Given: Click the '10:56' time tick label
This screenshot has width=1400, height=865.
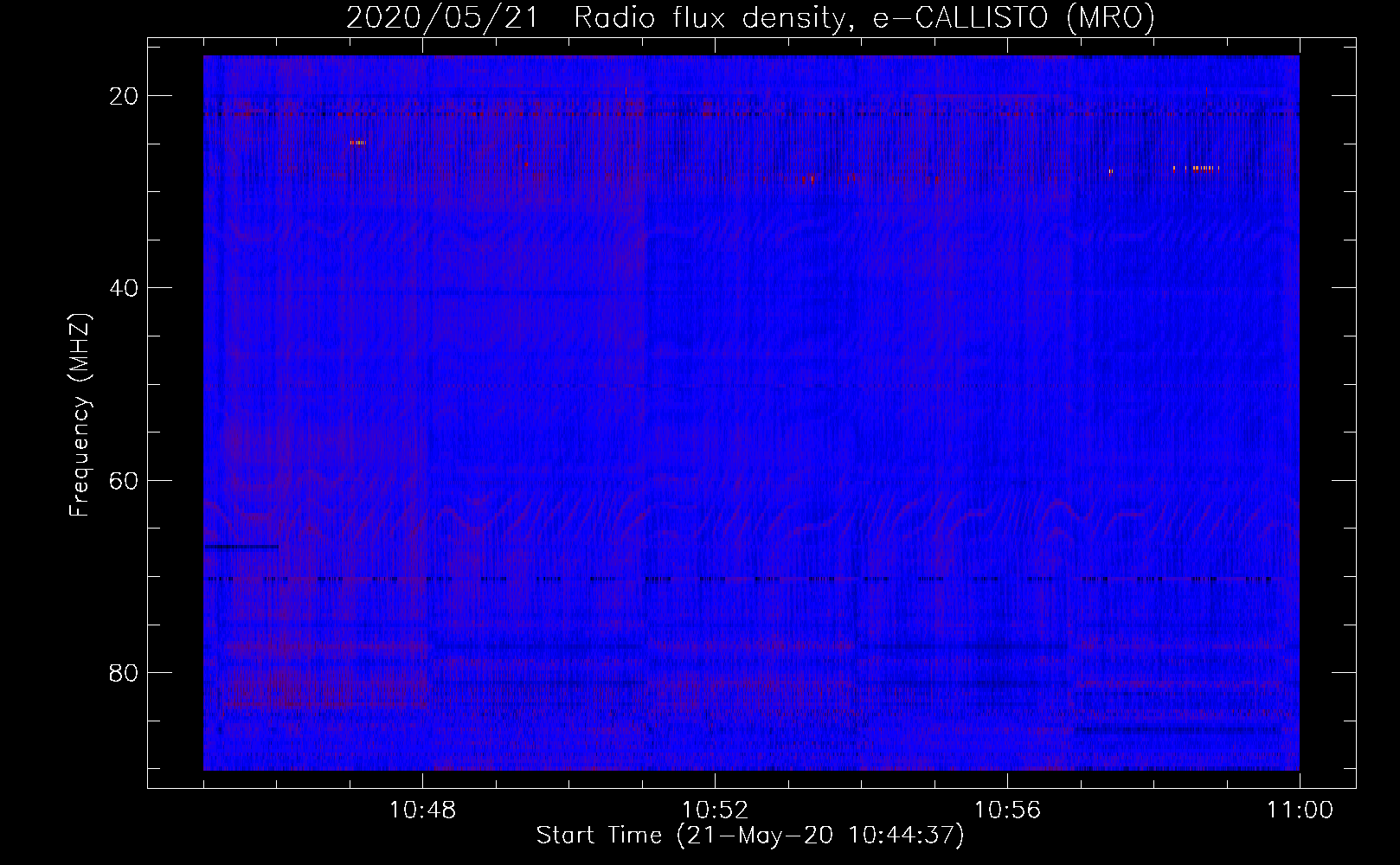Looking at the screenshot, I should pyautogui.click(x=1007, y=811).
